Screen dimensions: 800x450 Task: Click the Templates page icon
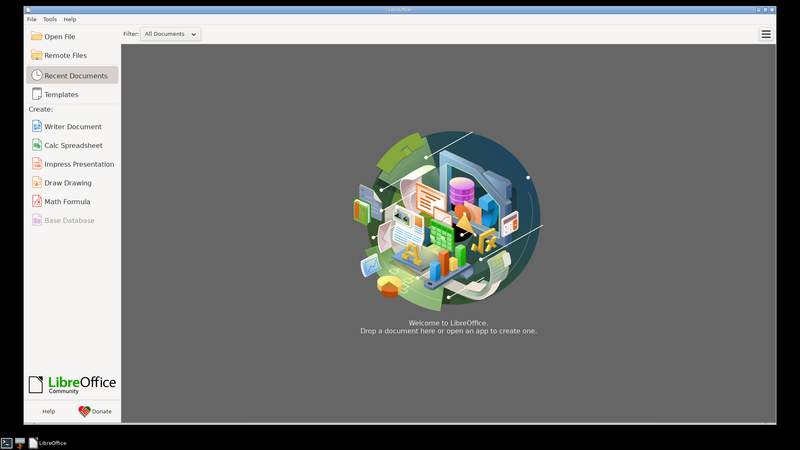(x=37, y=94)
